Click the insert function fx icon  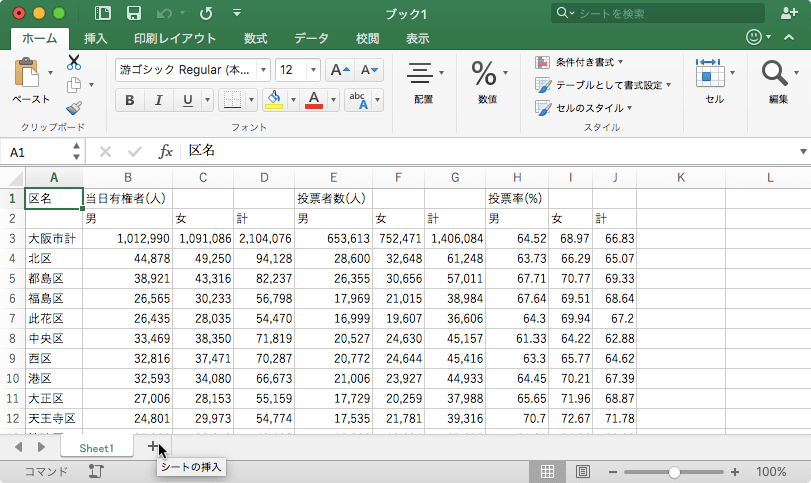166,152
